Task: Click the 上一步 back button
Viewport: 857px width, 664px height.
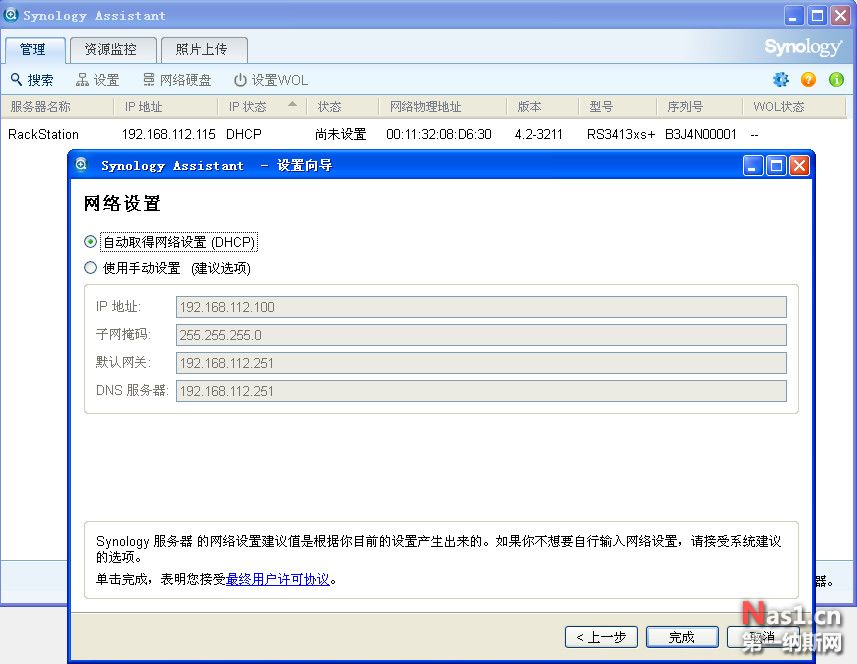Action: tap(601, 637)
